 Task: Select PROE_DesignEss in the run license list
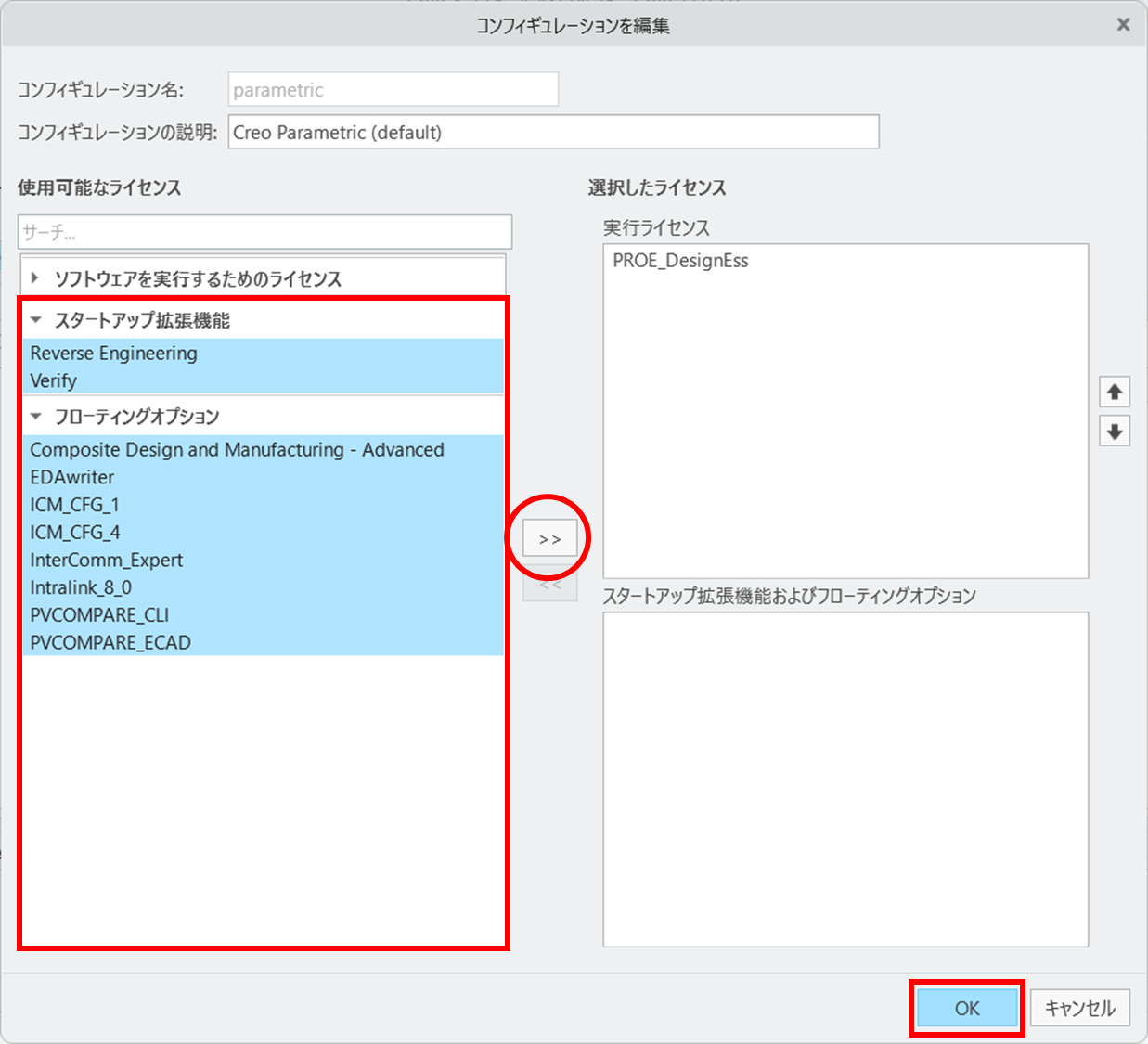680,261
